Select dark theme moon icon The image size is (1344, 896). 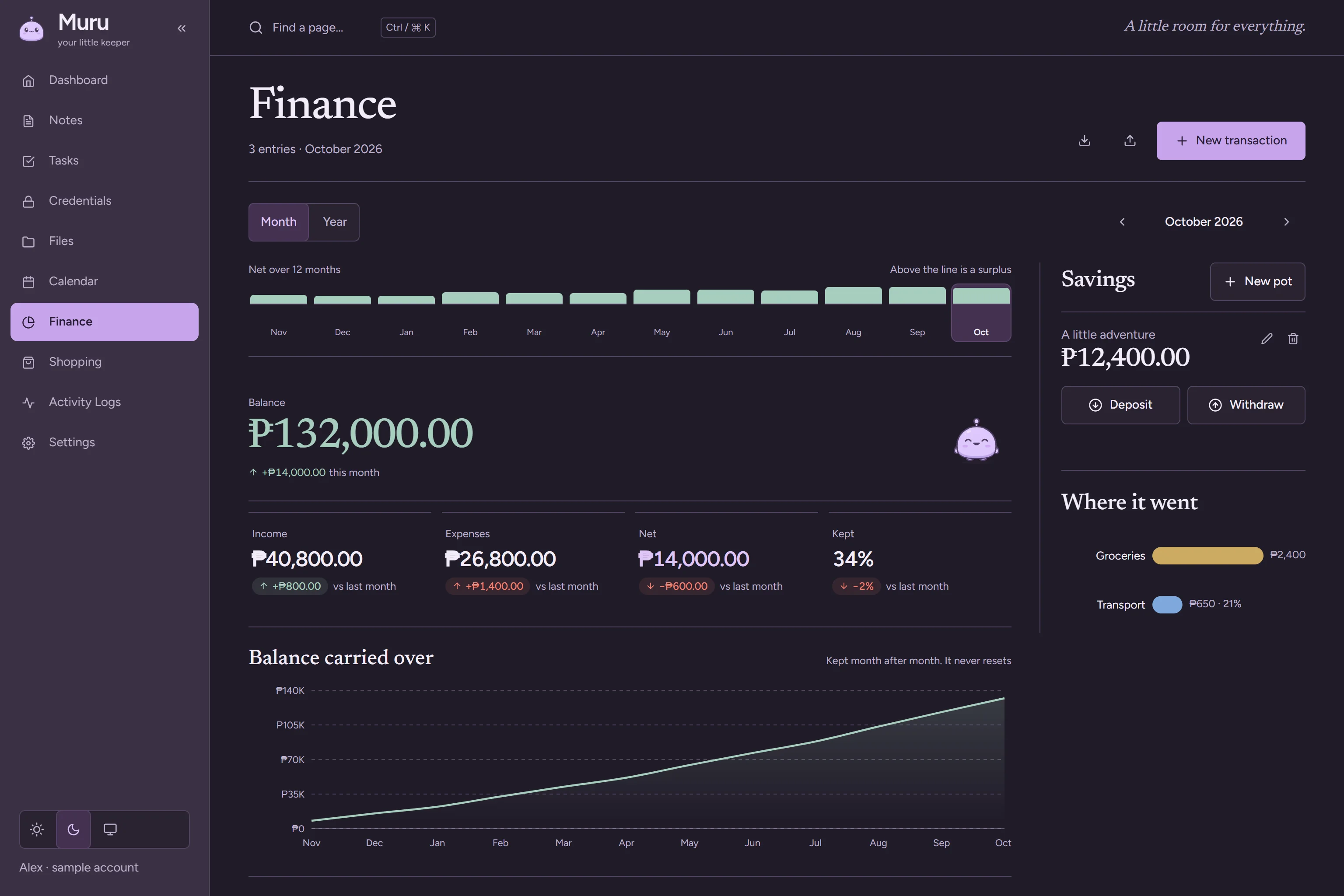(73, 829)
